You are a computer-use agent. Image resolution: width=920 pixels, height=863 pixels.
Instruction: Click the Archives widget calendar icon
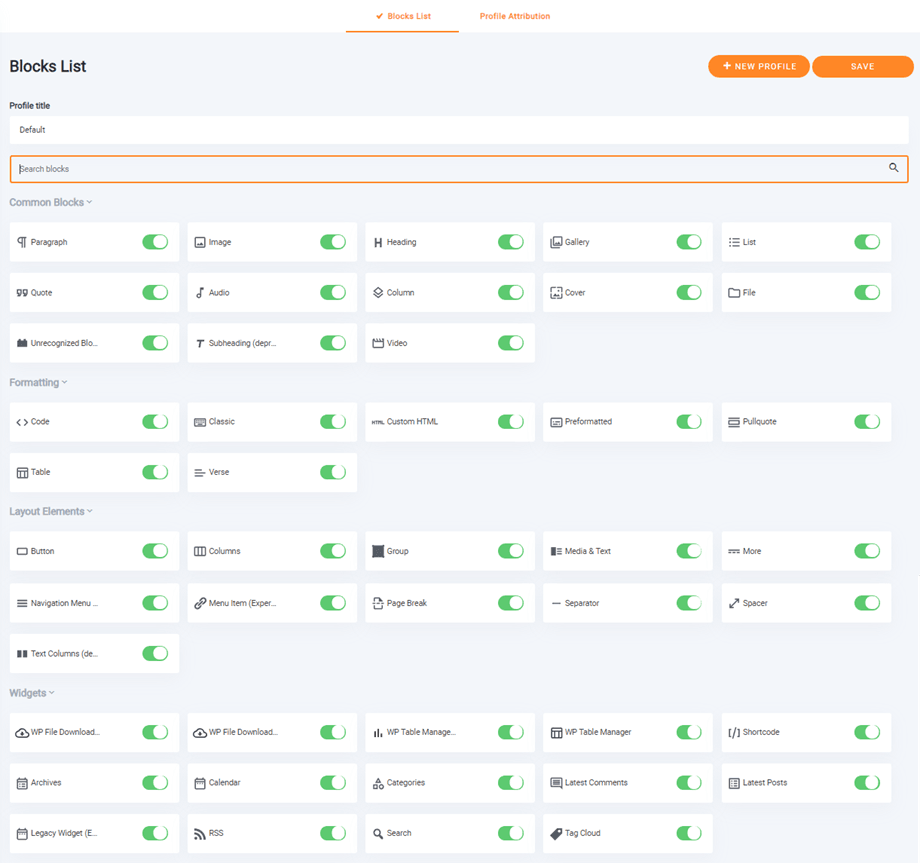(22, 783)
